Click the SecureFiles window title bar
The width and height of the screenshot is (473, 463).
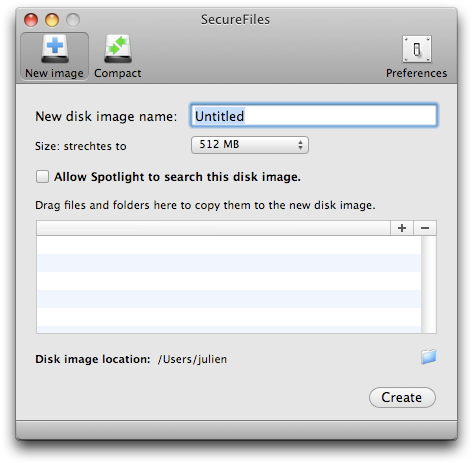pos(236,20)
